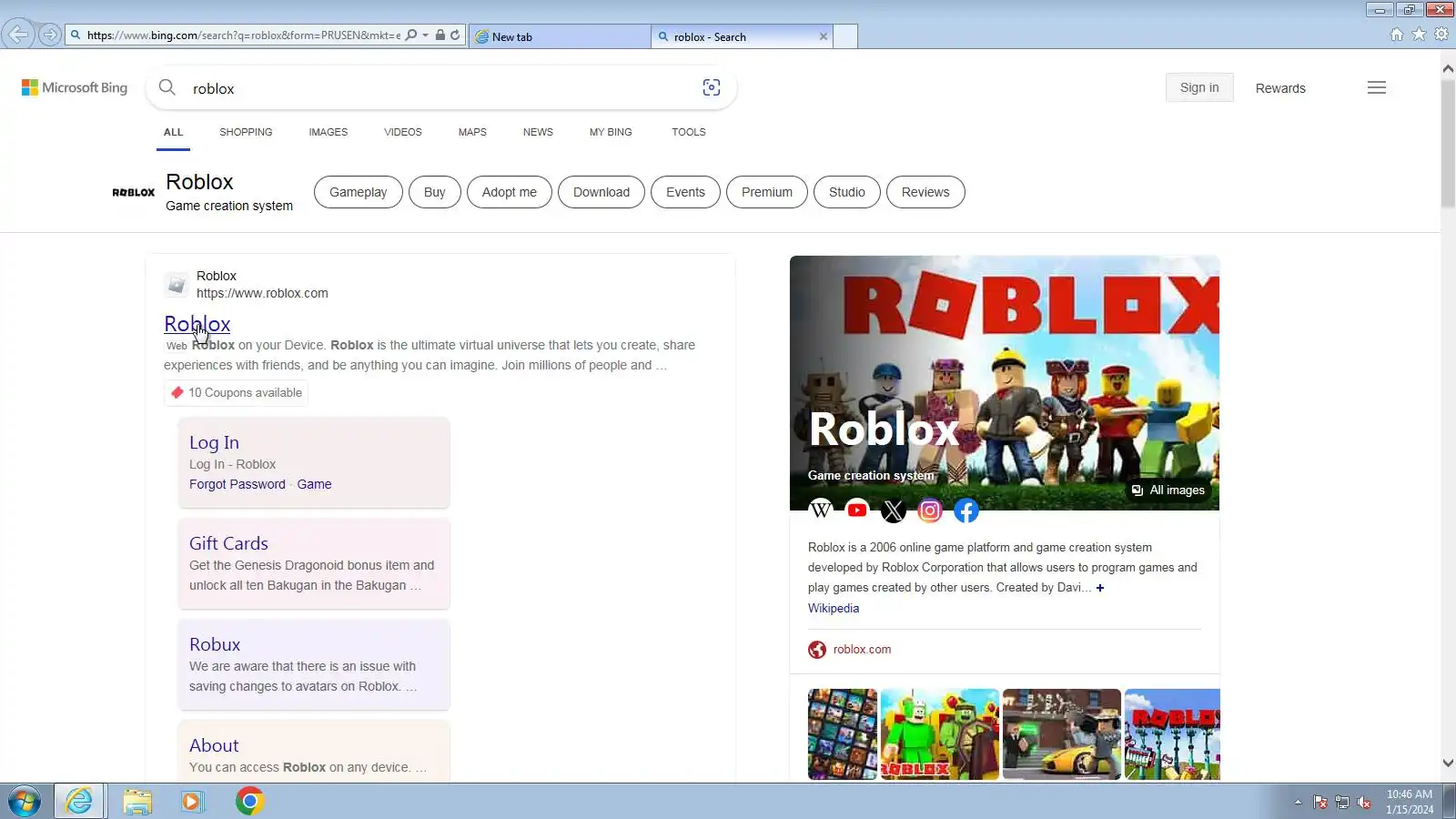Click the browser address bar URL

pyautogui.click(x=244, y=35)
